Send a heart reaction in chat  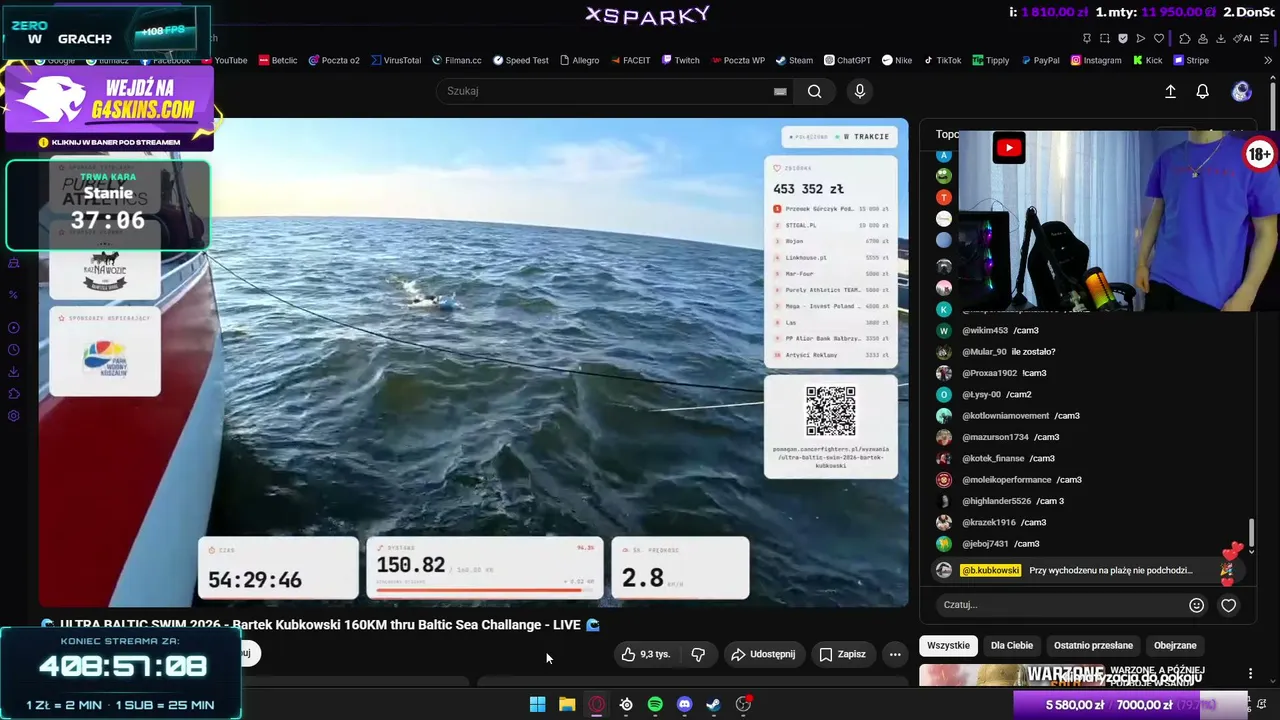click(1229, 605)
